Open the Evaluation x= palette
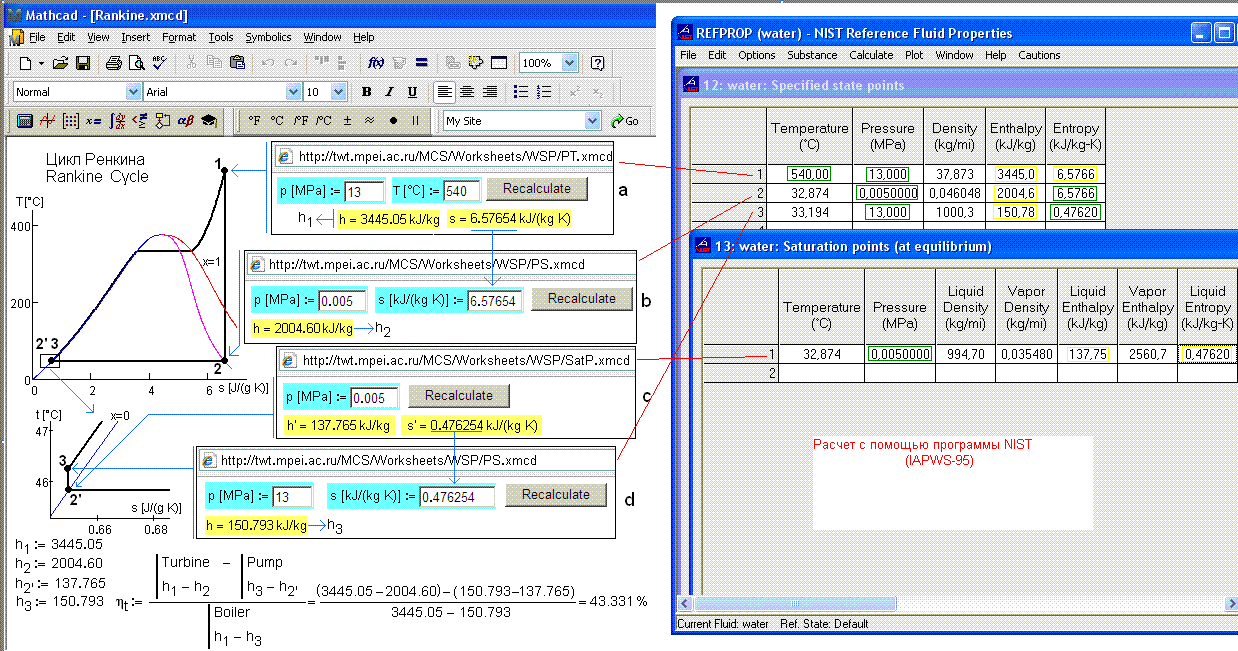The image size is (1238, 651). 94,121
